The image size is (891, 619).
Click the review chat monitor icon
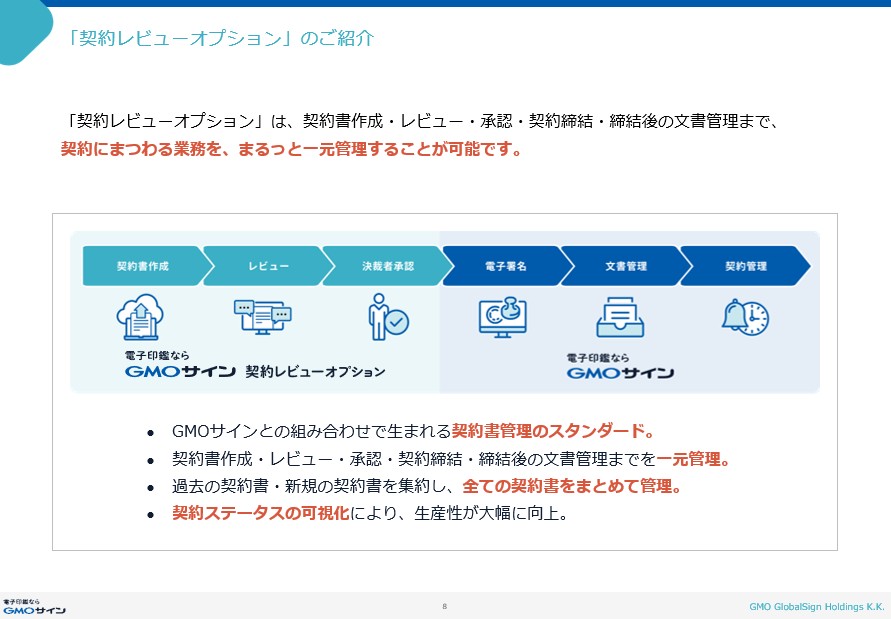click(x=261, y=317)
